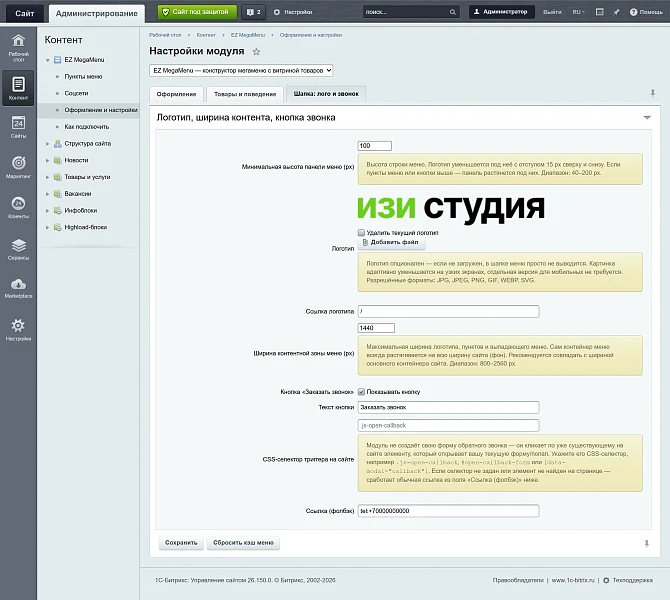Click the top search input field
Image resolution: width=670 pixels, height=600 pixels.
[406, 12]
